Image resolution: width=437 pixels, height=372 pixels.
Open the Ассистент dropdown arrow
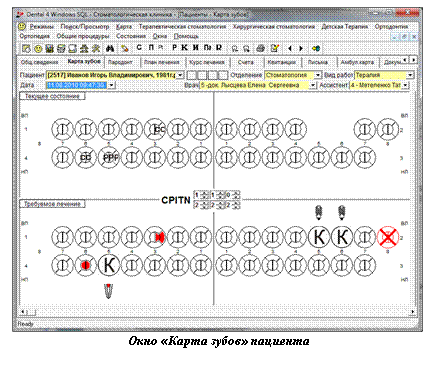point(405,85)
